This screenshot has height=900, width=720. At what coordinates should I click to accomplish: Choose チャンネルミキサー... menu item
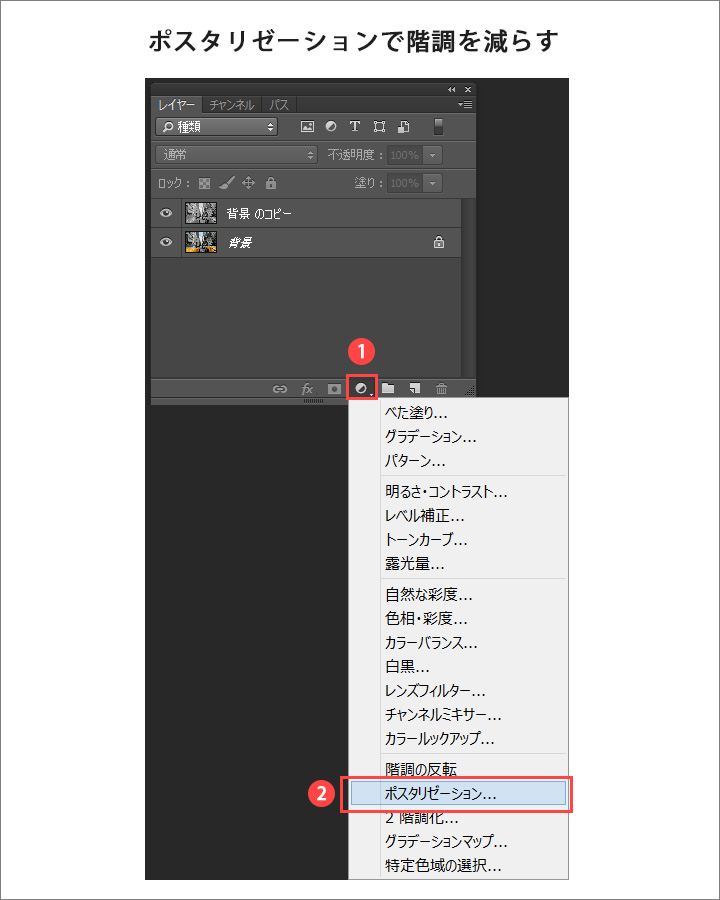(x=458, y=715)
